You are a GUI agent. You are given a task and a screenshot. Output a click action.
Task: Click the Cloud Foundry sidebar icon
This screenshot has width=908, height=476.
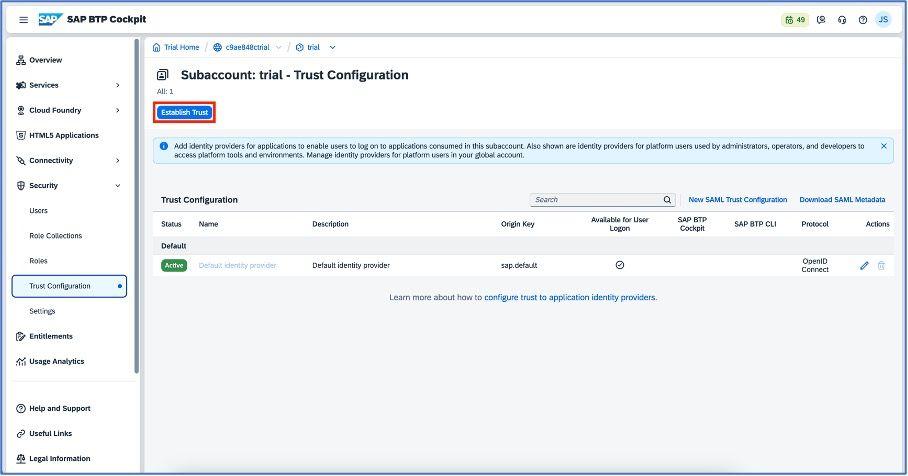21,110
